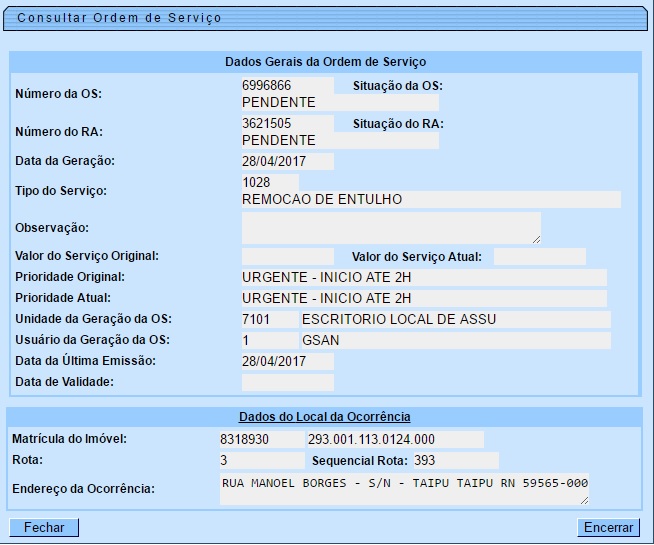Click the Matrícula do Imóvel field 8318930
The width and height of the screenshot is (654, 545).
(x=259, y=439)
